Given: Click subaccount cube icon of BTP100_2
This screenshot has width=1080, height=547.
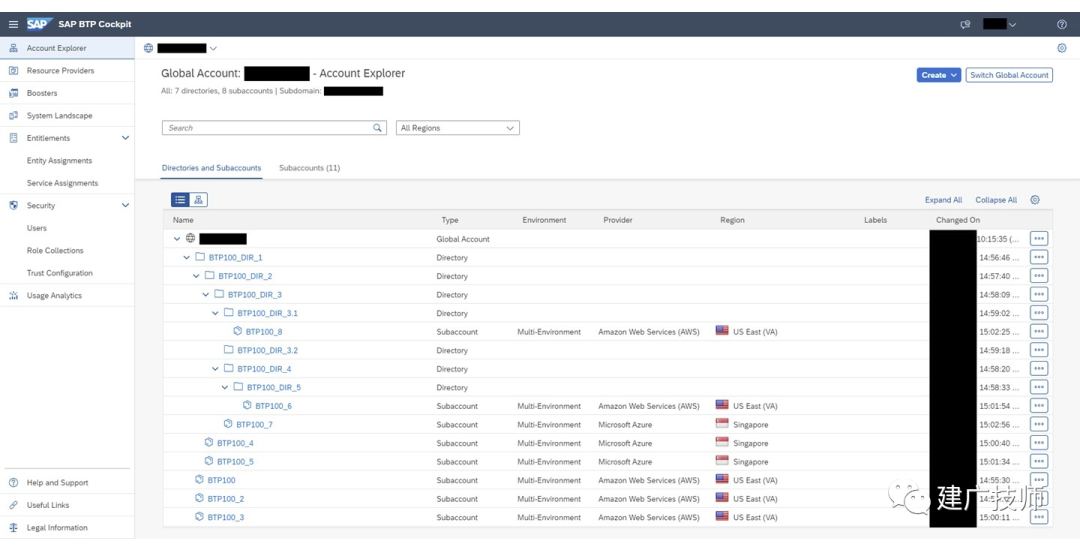Looking at the screenshot, I should coord(199,498).
